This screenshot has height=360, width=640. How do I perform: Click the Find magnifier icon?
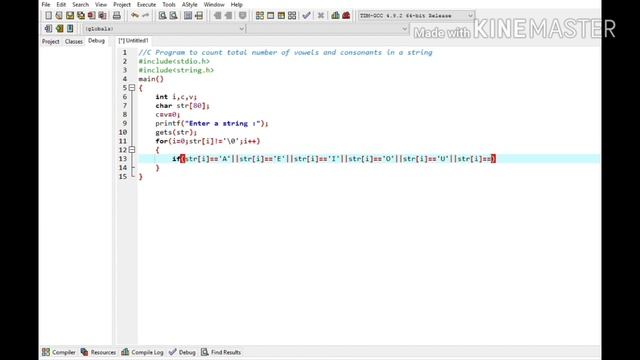(162, 16)
